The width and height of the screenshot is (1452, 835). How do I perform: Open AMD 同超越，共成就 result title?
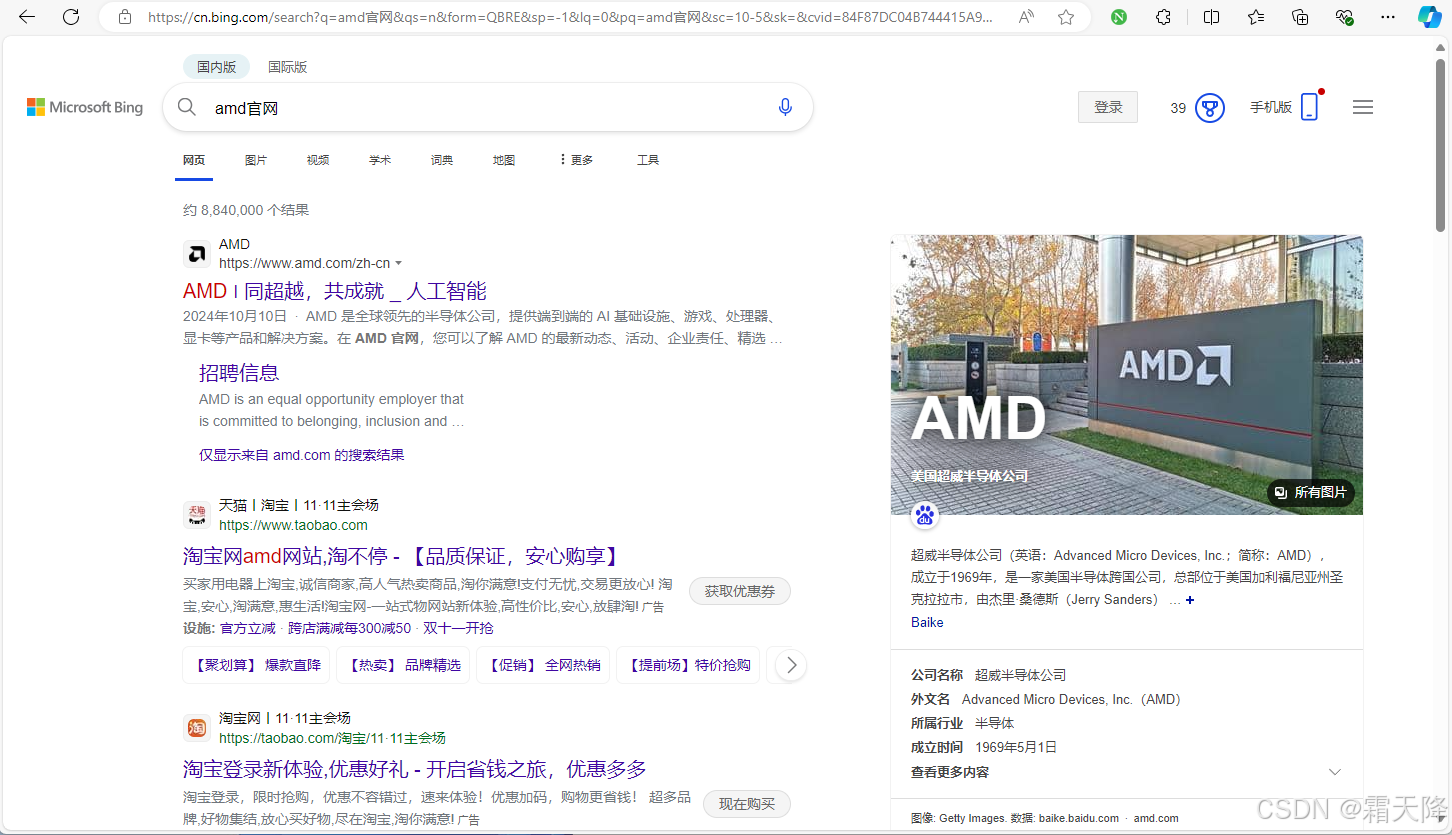click(x=335, y=291)
